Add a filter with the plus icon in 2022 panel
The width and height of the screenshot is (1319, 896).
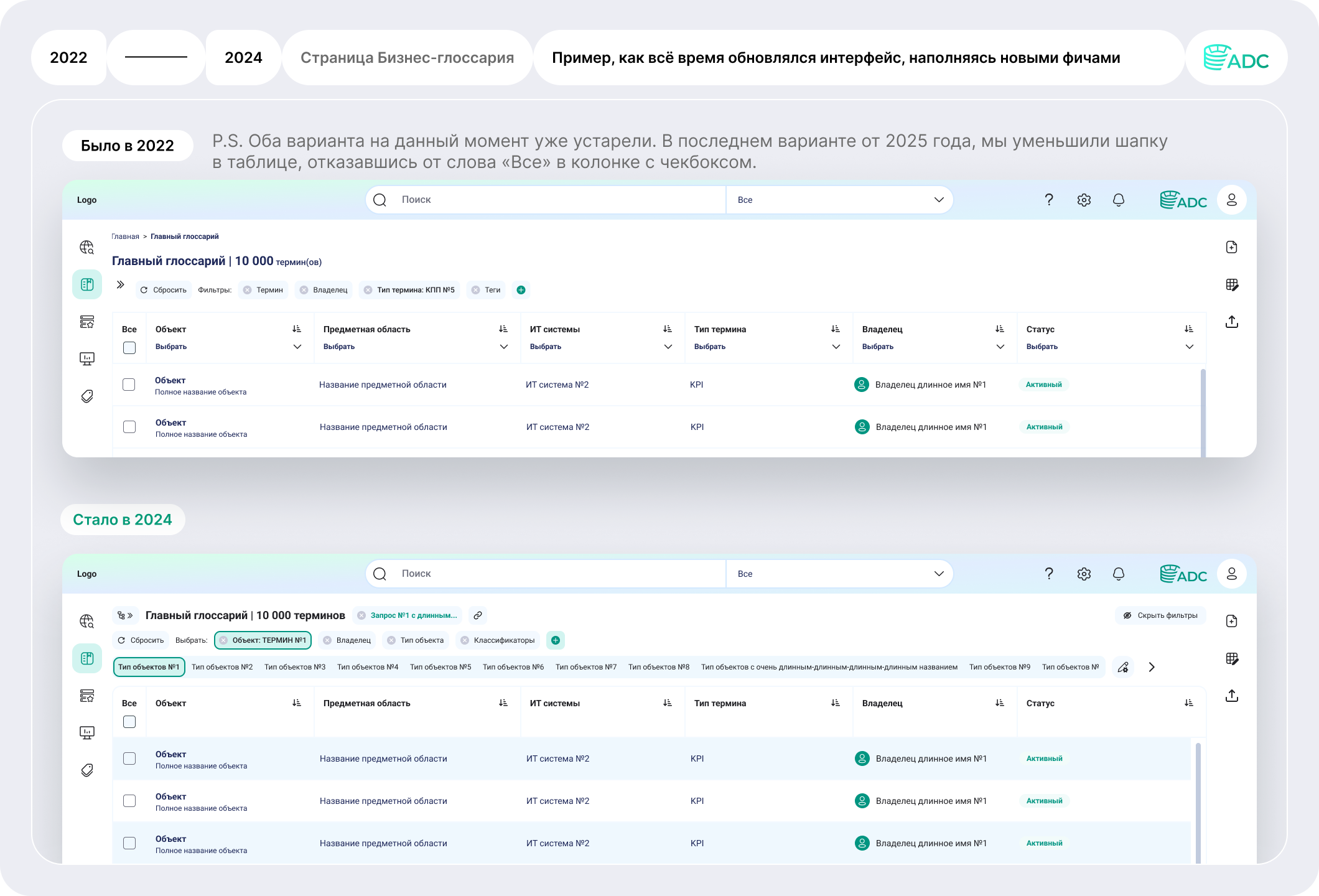521,290
